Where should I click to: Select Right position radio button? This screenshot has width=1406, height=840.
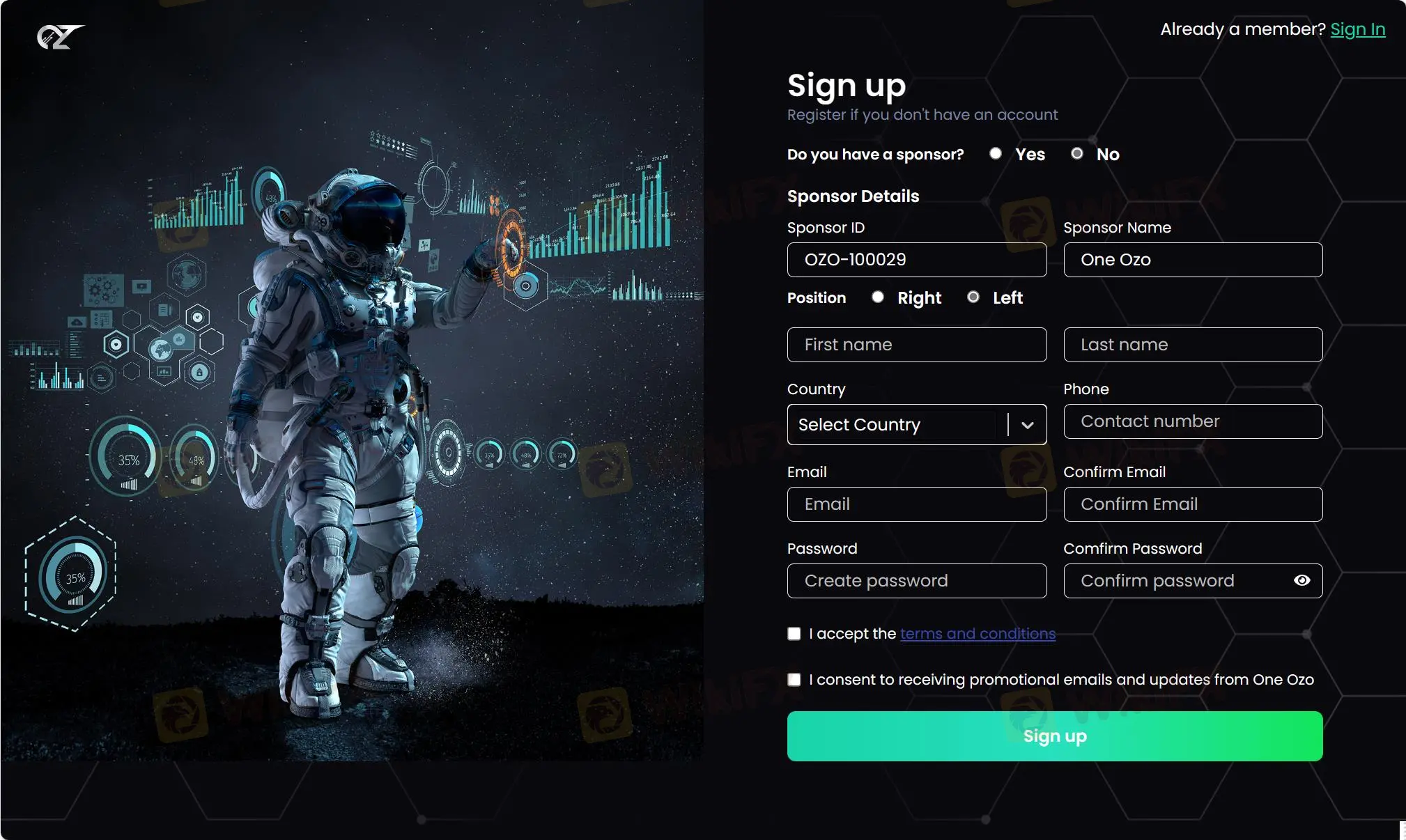coord(877,297)
